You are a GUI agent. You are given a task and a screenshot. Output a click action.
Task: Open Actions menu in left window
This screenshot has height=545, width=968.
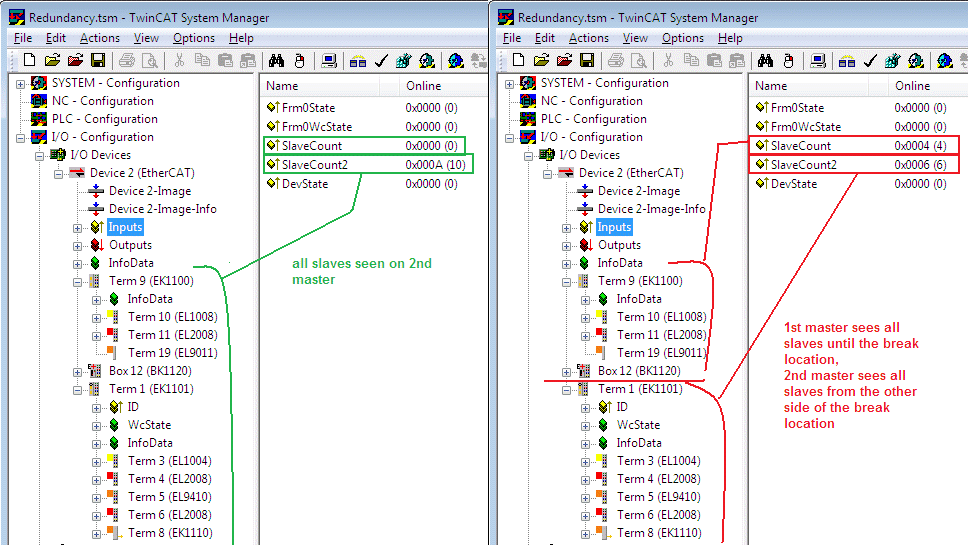pos(99,38)
